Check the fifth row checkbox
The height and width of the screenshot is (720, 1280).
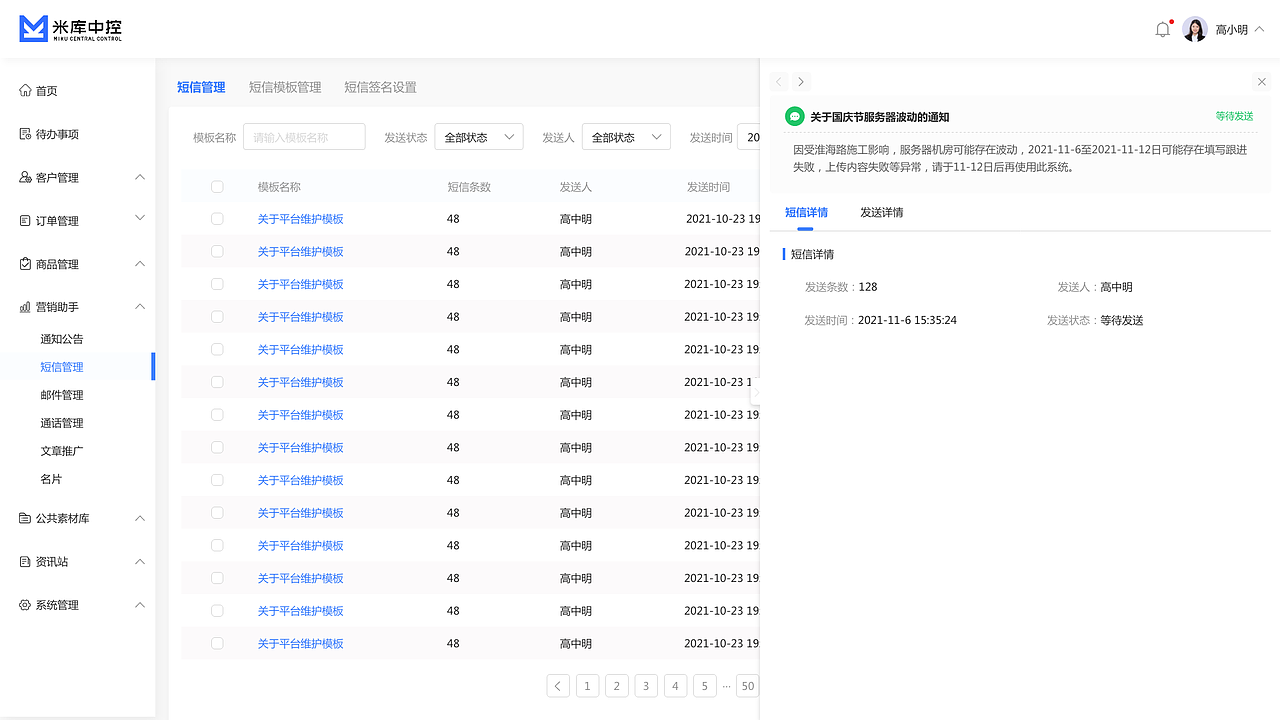pos(217,350)
